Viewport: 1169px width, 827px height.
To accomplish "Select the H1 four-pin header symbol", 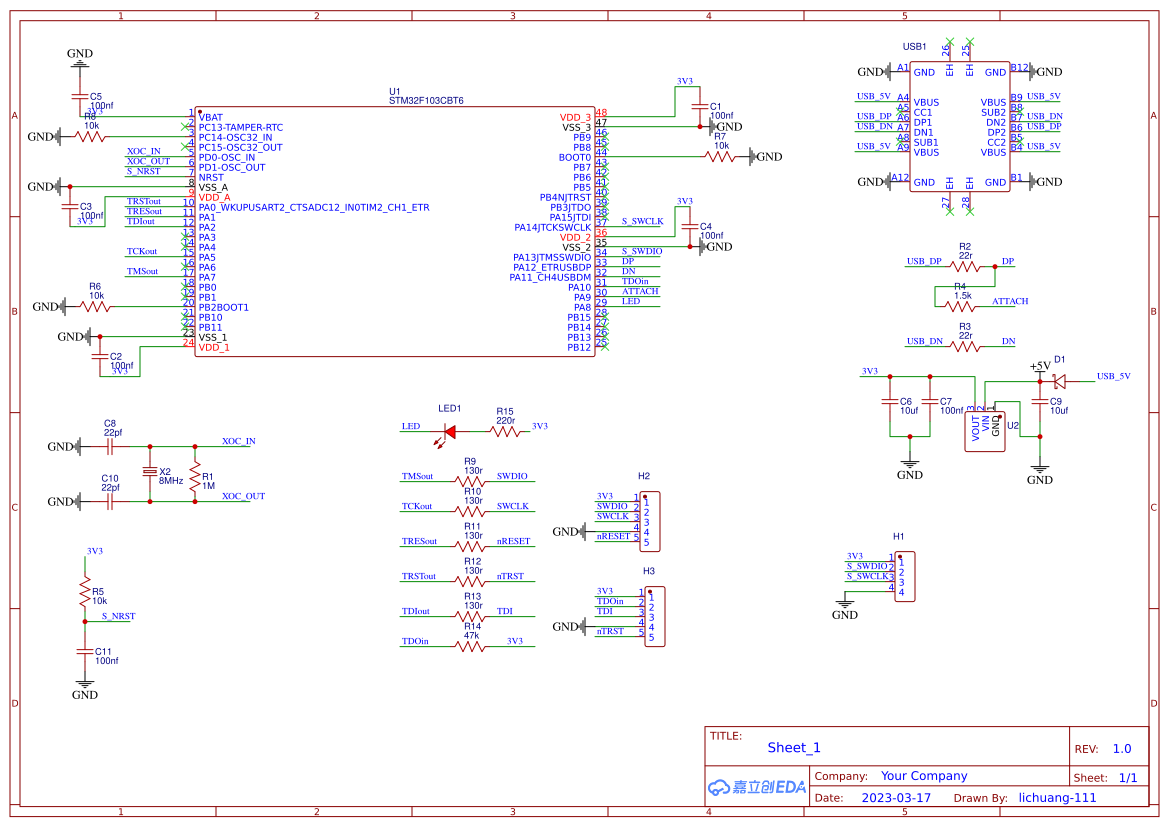I will coord(904,576).
